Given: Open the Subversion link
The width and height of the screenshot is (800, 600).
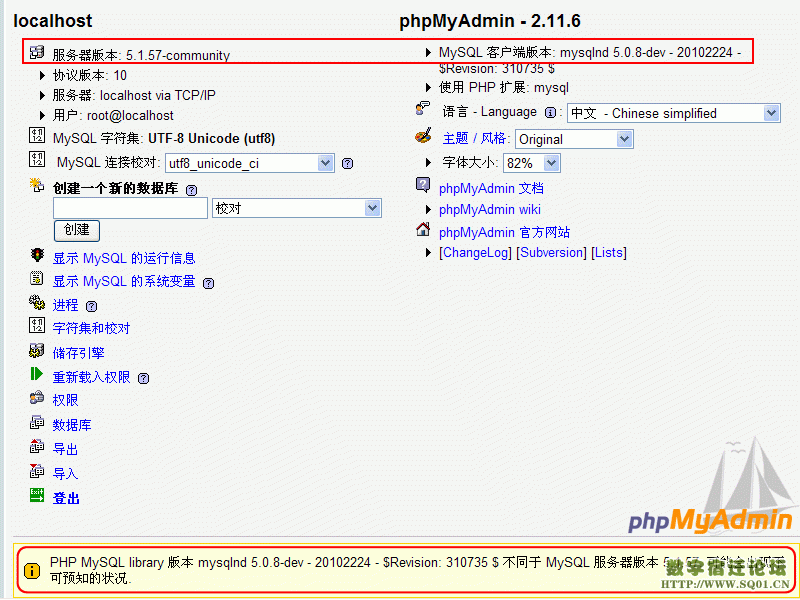Looking at the screenshot, I should point(552,253).
